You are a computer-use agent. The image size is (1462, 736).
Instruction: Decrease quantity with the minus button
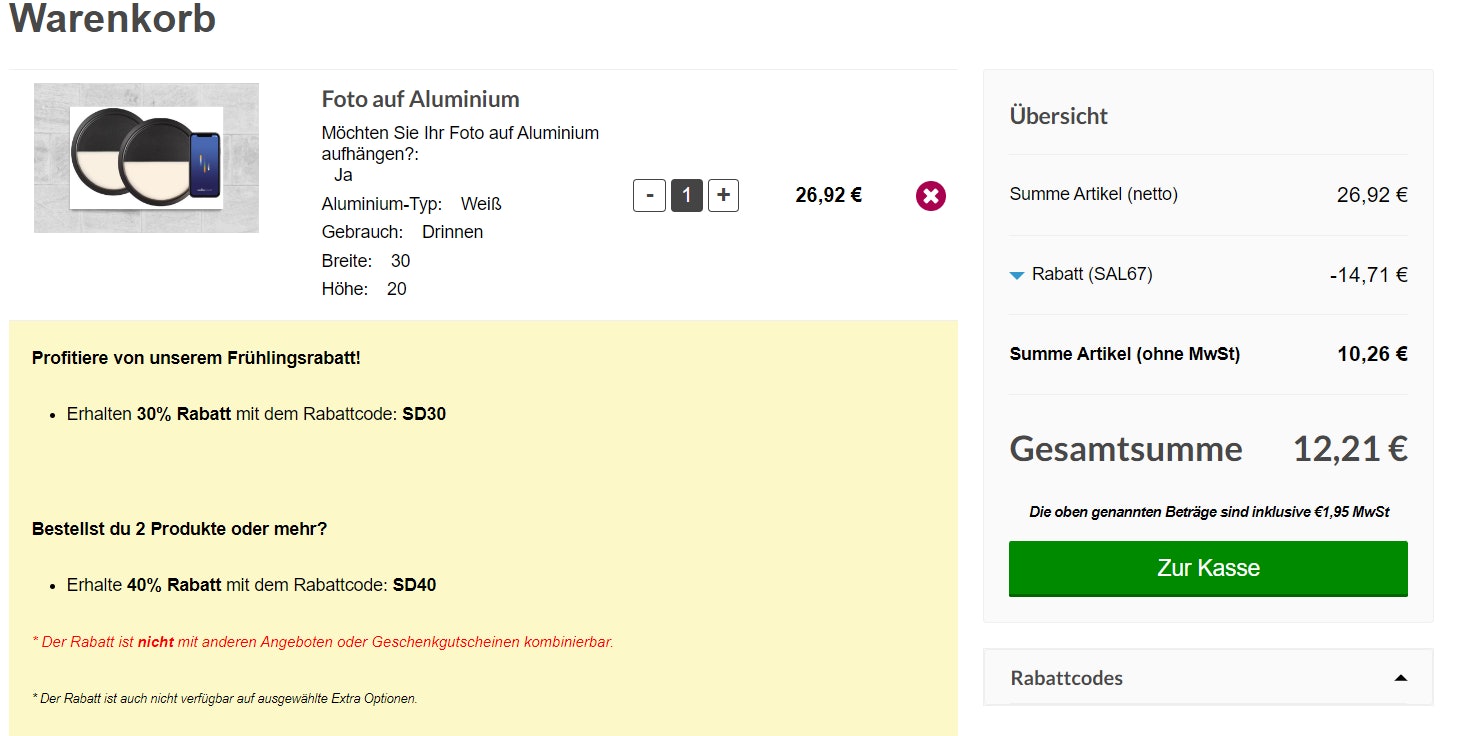(649, 195)
